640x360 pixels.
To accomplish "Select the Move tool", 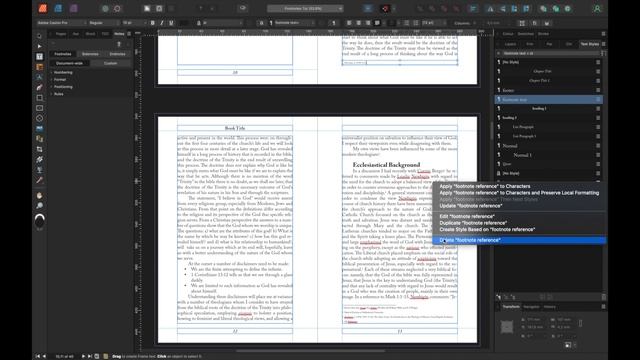I will 39,36.
